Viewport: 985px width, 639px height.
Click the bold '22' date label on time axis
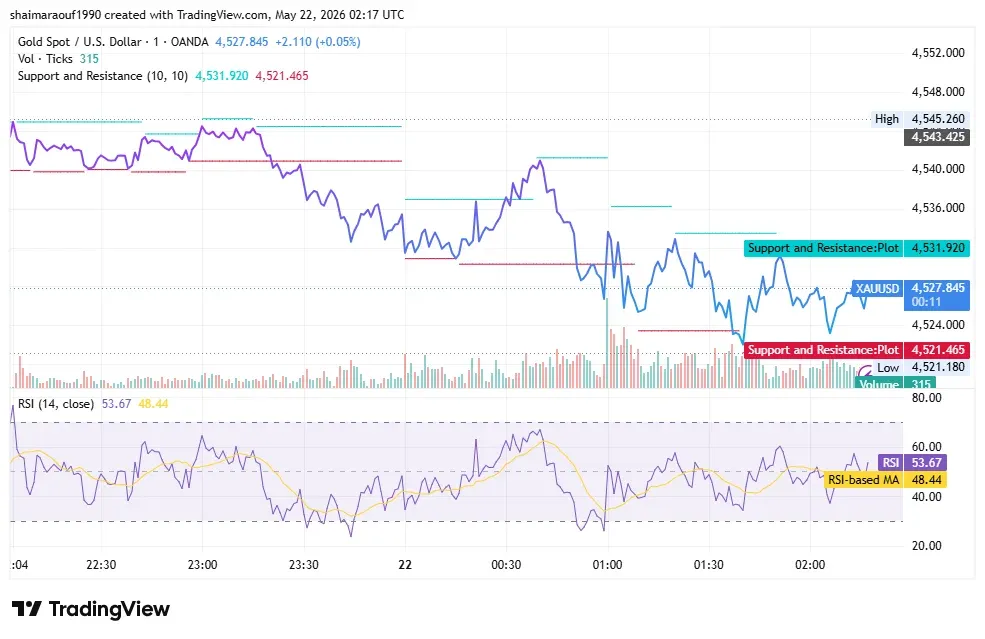[405, 565]
